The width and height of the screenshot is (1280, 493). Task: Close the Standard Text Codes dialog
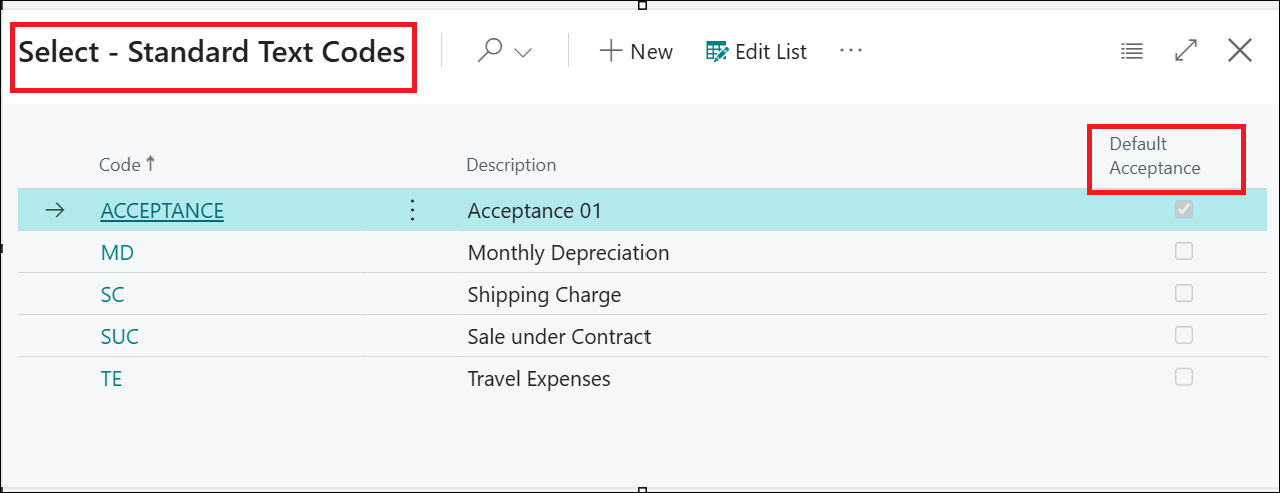tap(1240, 51)
